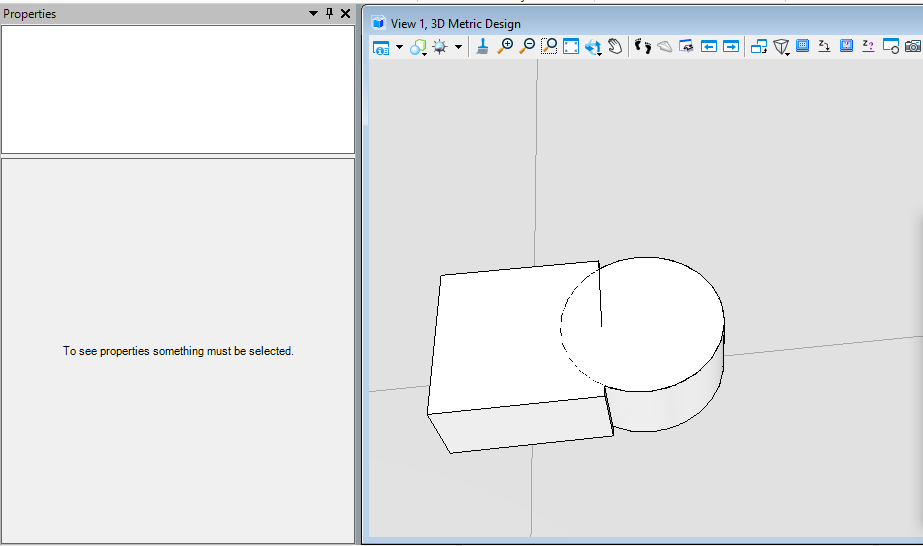Expand the View Attributes dropdown arrow
This screenshot has width=923, height=546.
399,47
